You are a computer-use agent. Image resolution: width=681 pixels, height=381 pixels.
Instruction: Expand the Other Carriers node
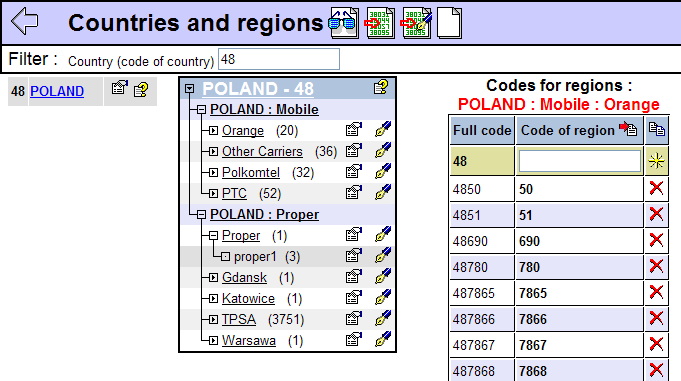[x=213, y=152]
